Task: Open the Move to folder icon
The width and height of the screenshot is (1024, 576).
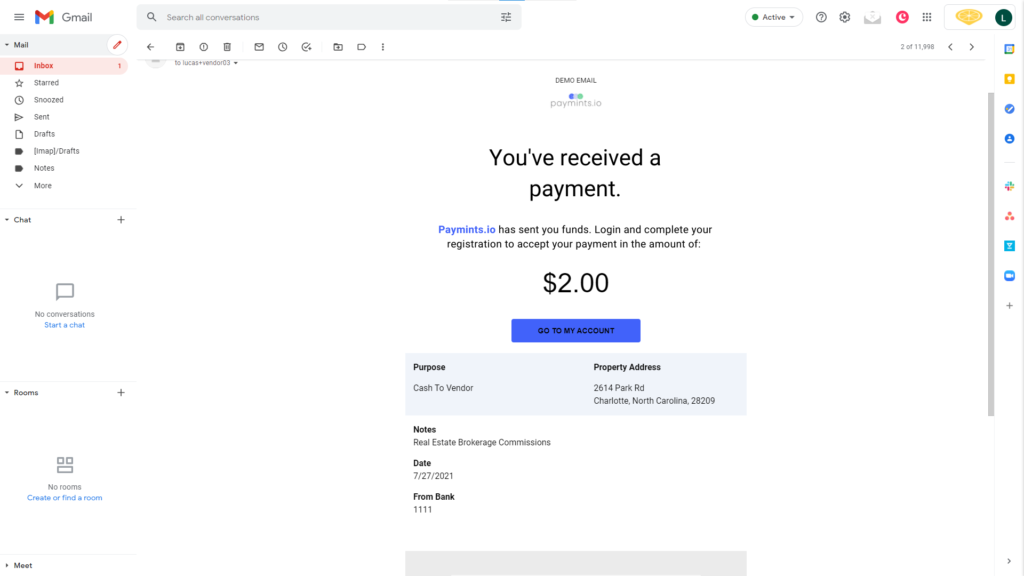Action: pos(338,47)
